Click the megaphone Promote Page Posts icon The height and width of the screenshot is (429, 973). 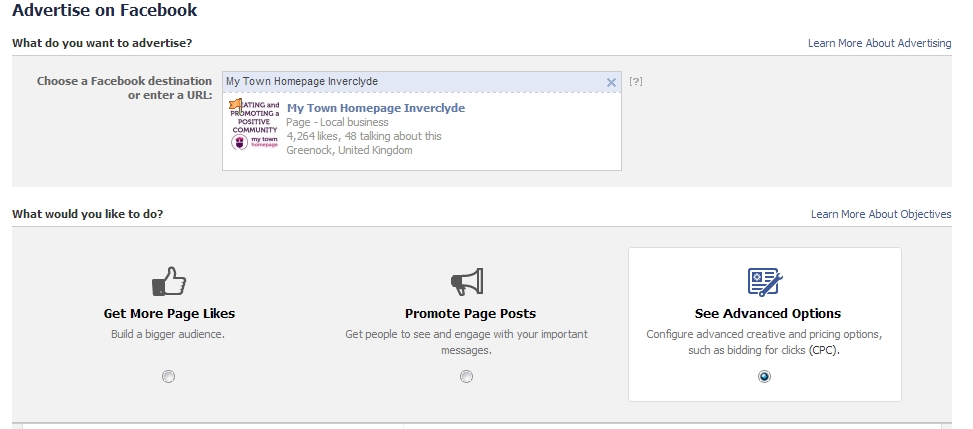point(467,281)
